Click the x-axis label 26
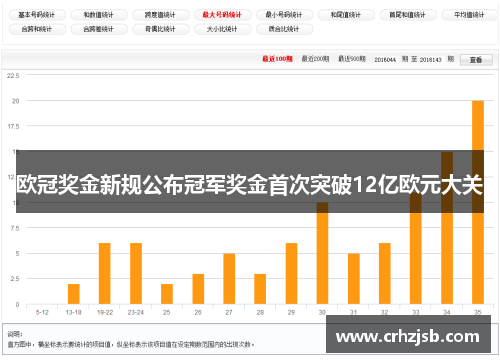This screenshot has width=500, height=362. pyautogui.click(x=198, y=313)
